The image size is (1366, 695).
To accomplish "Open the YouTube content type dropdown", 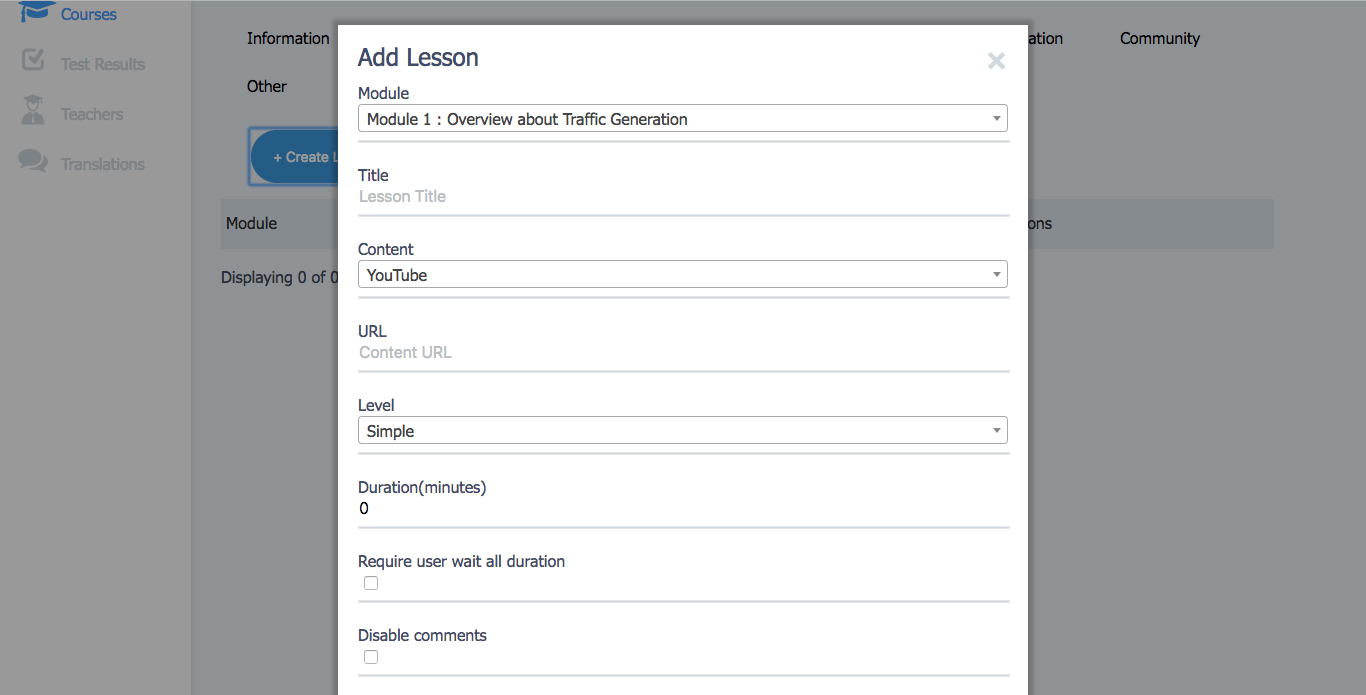I will point(683,275).
